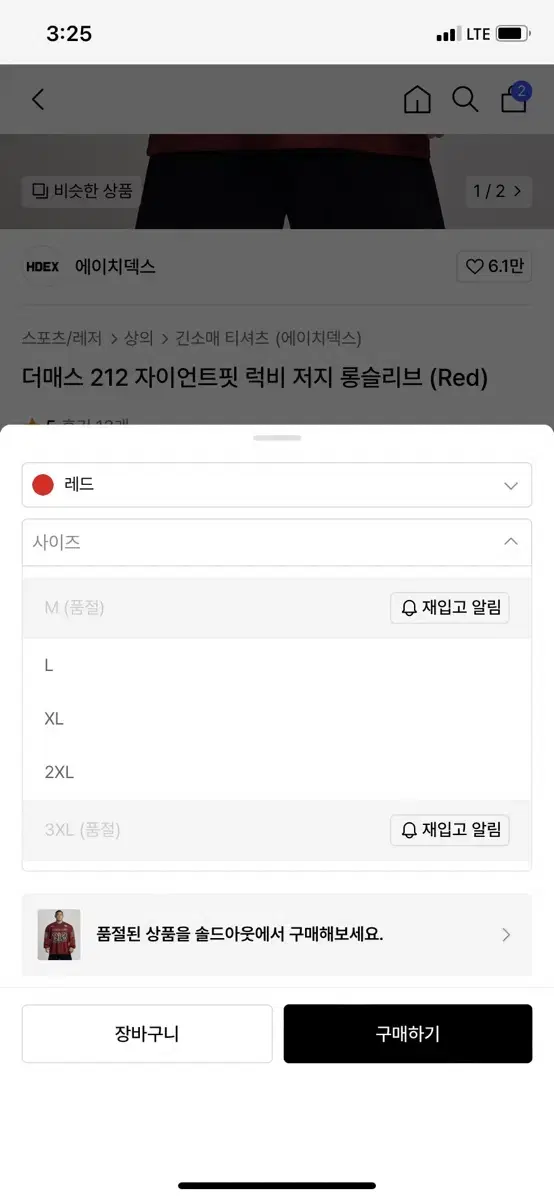Select size XL option

click(277, 719)
